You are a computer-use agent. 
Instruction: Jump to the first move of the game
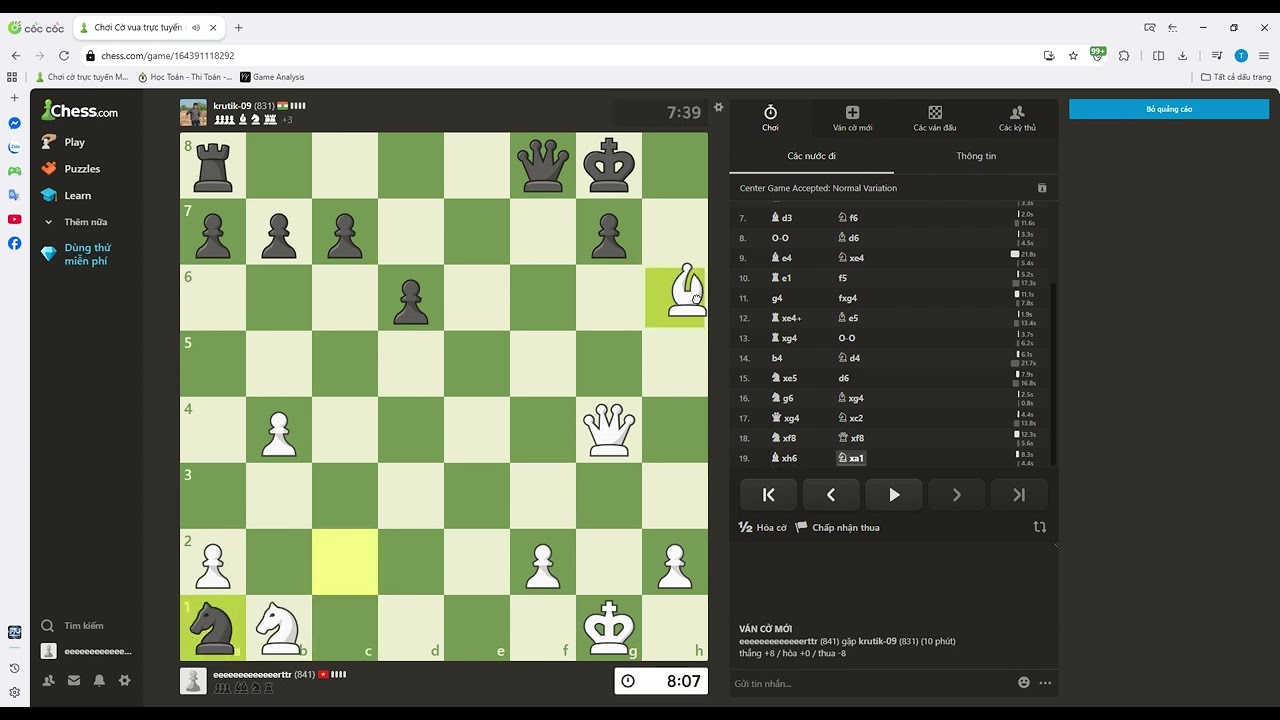click(x=769, y=495)
